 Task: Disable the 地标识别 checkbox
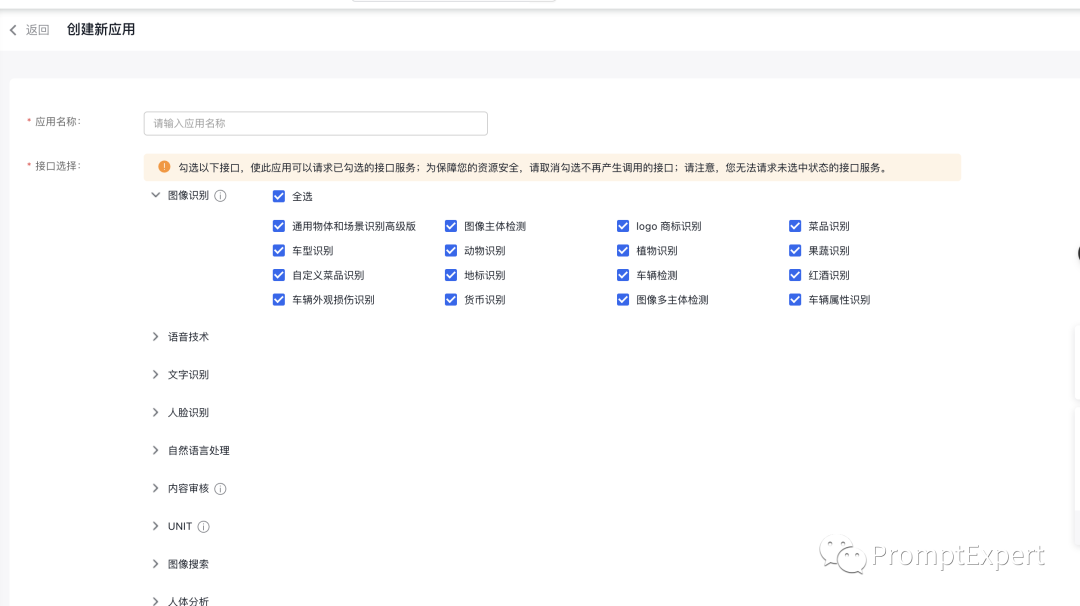click(x=451, y=275)
